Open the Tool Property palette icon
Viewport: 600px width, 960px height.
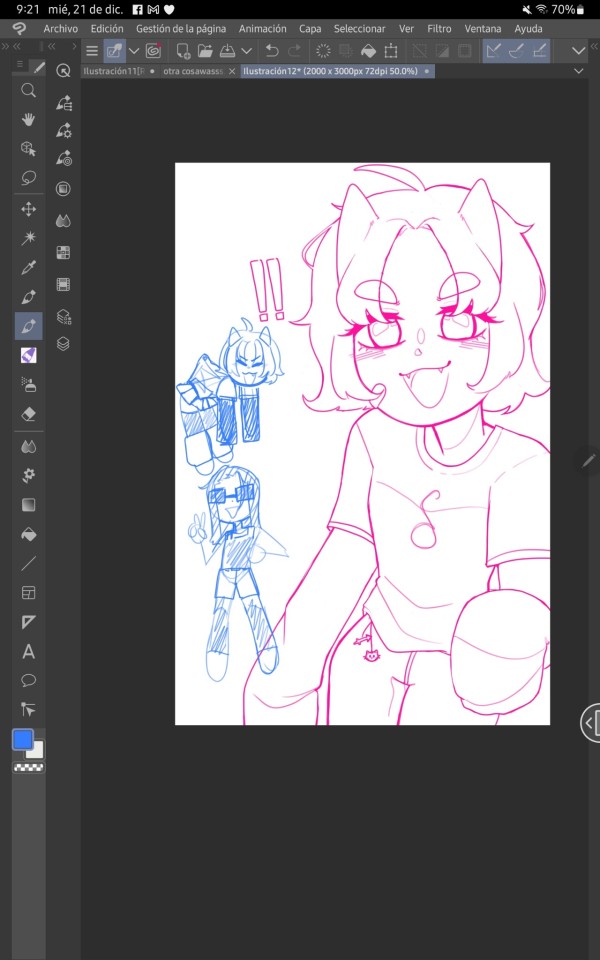pyautogui.click(x=64, y=130)
